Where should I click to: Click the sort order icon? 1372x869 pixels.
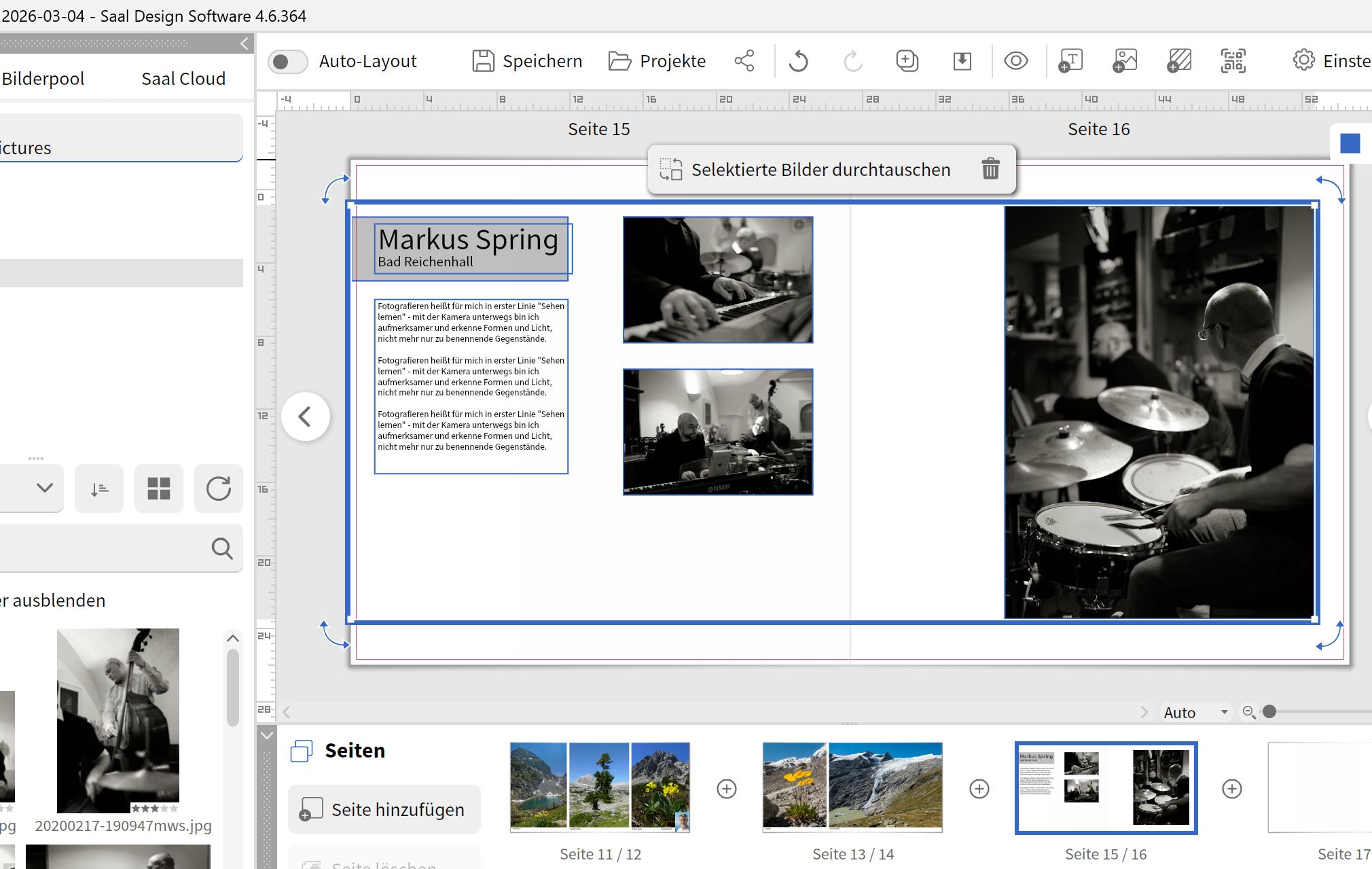coord(99,489)
